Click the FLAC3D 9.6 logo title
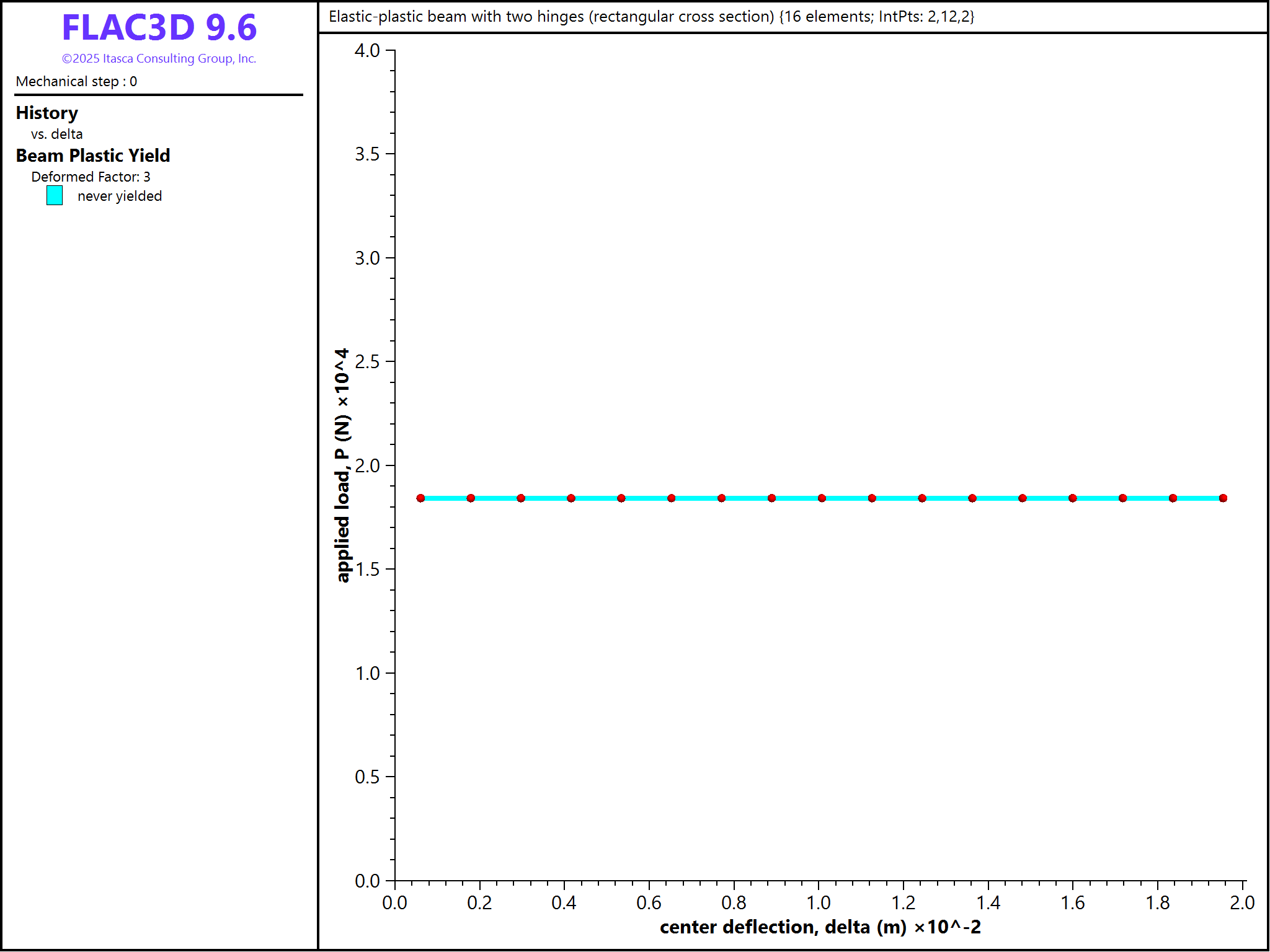Image resolution: width=1270 pixels, height=952 pixels. (x=159, y=28)
